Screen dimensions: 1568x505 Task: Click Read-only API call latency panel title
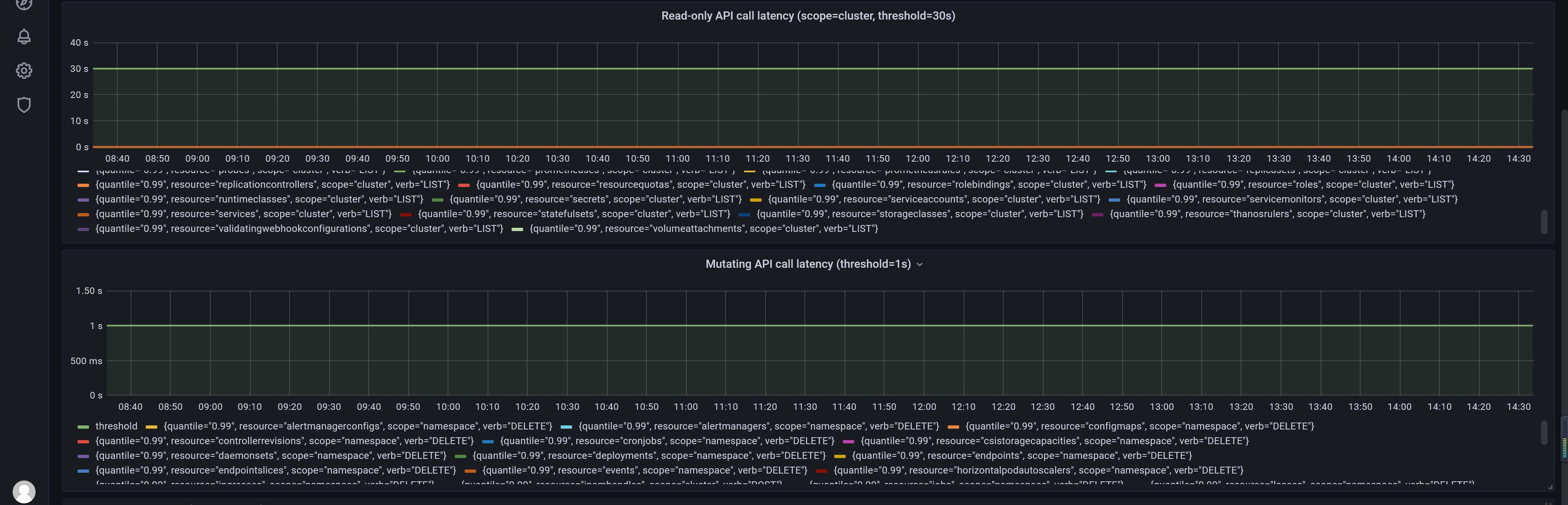click(x=808, y=16)
